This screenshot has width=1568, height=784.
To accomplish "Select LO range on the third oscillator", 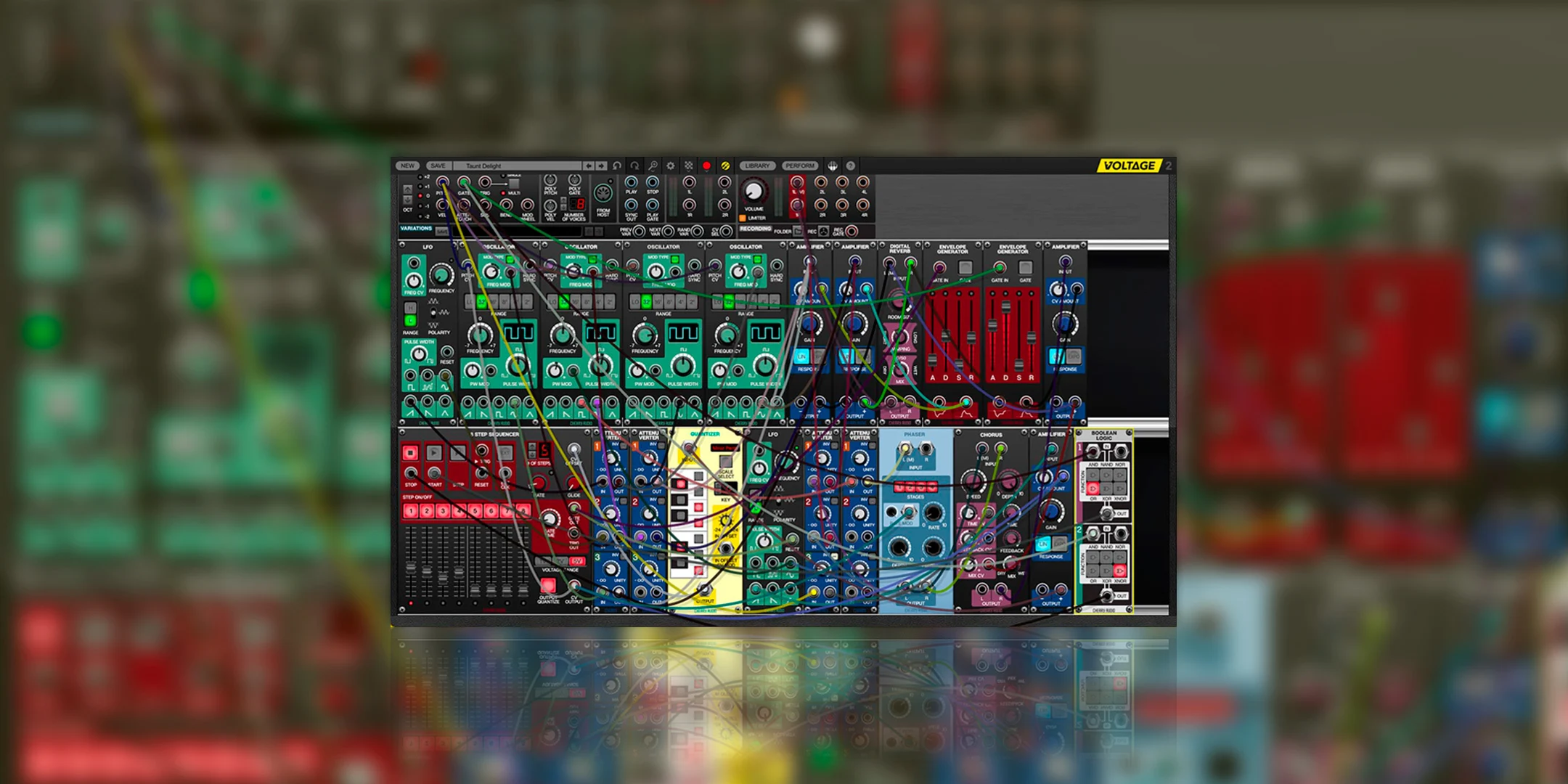I will point(635,302).
